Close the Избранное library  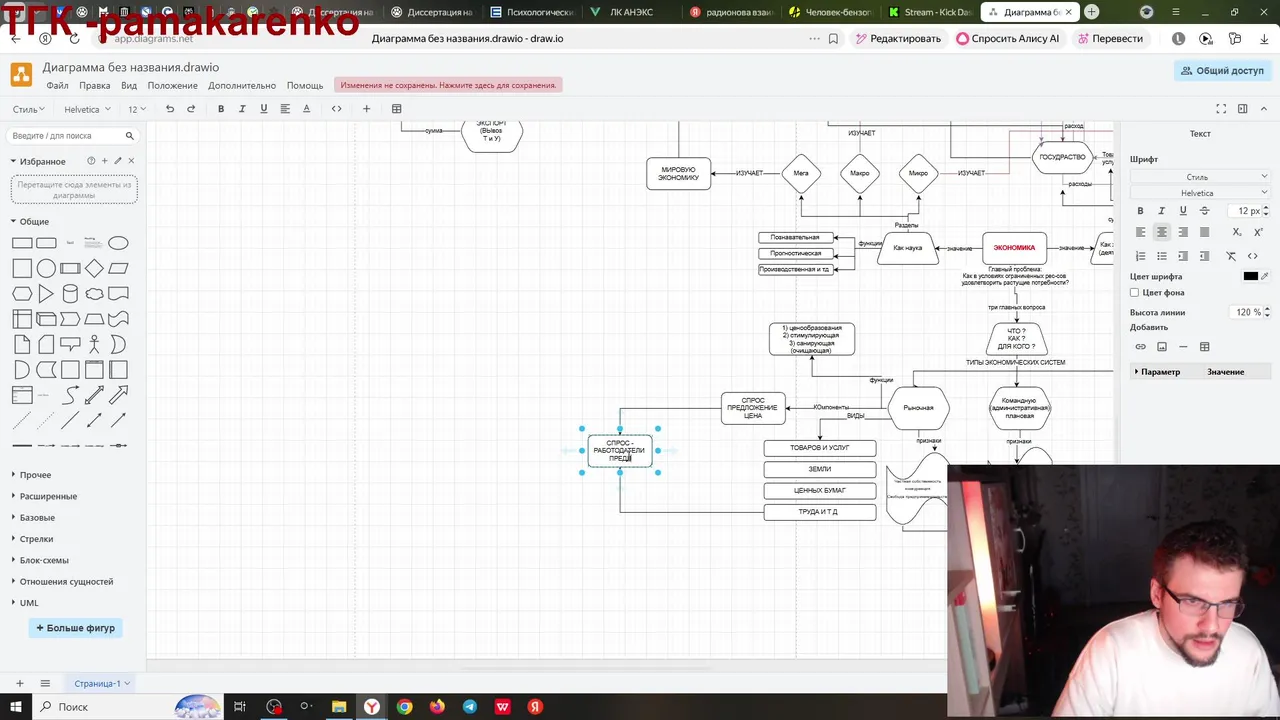131,161
